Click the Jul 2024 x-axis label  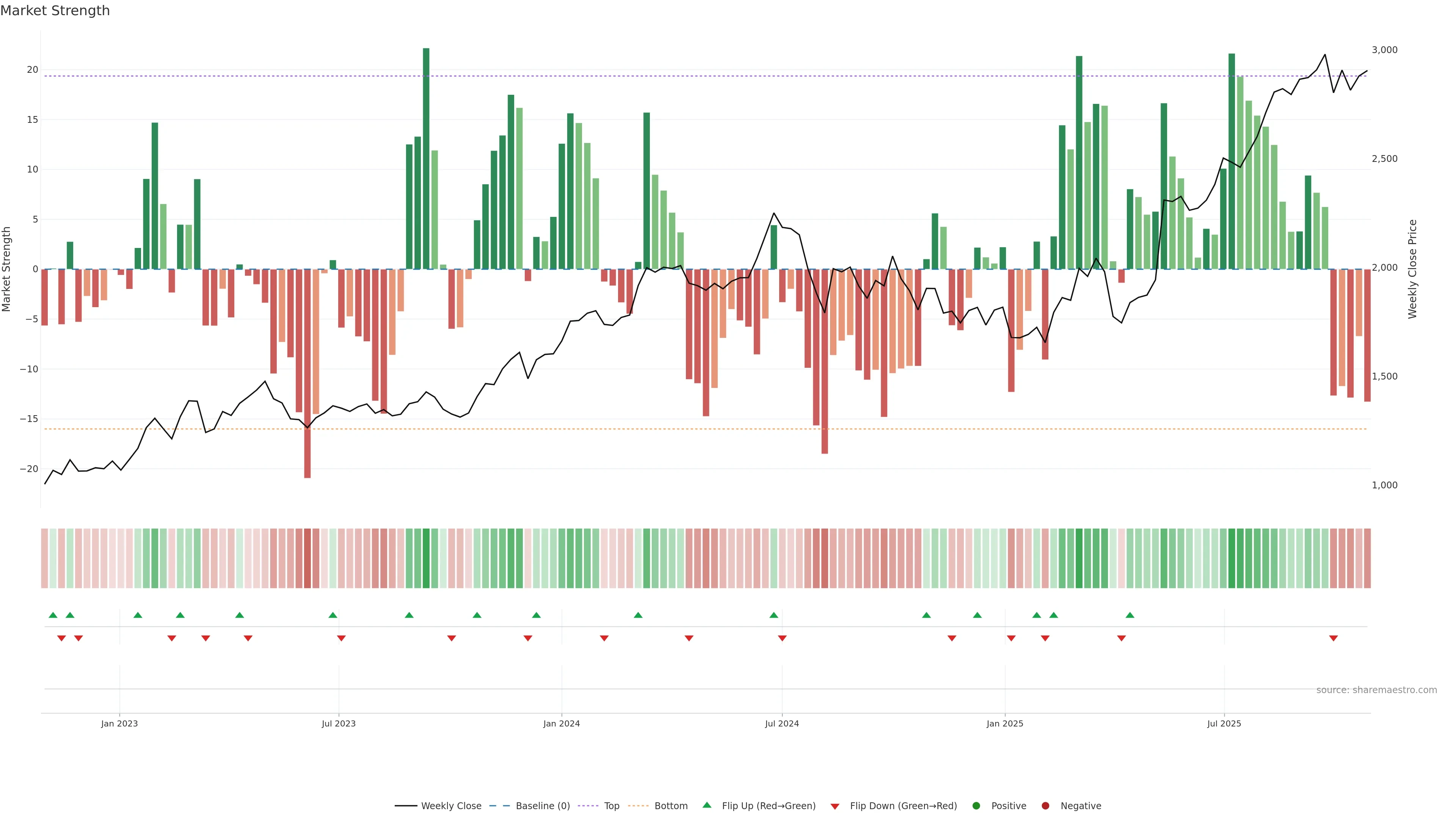782,723
